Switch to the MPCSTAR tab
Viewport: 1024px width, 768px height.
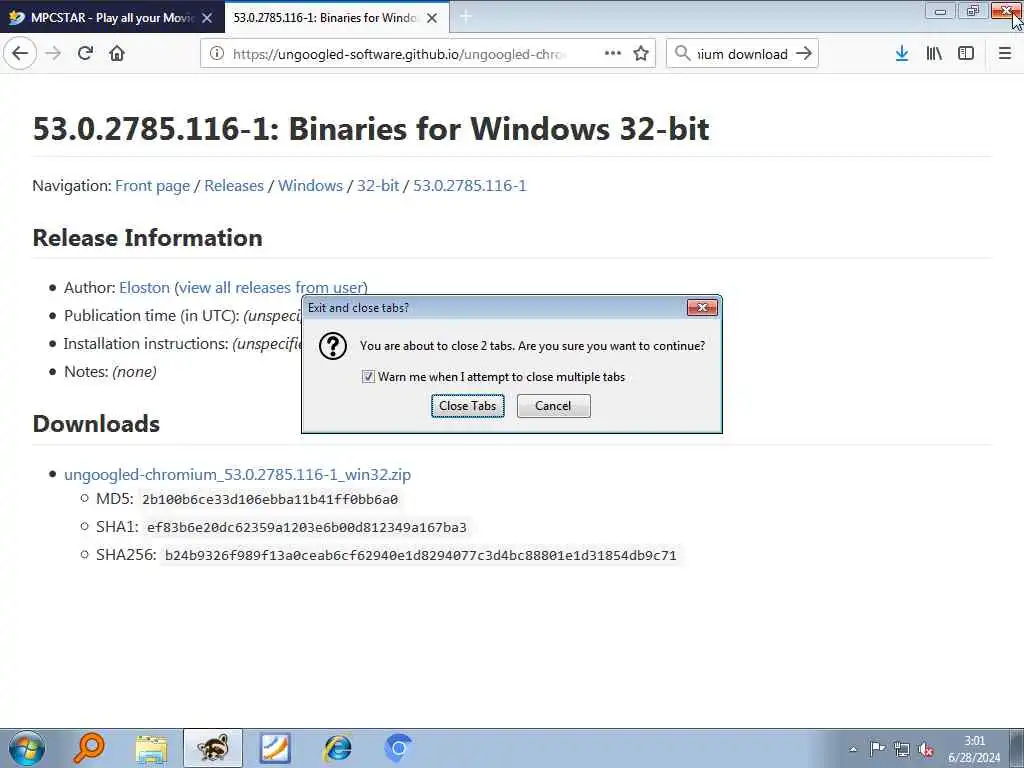tap(112, 17)
